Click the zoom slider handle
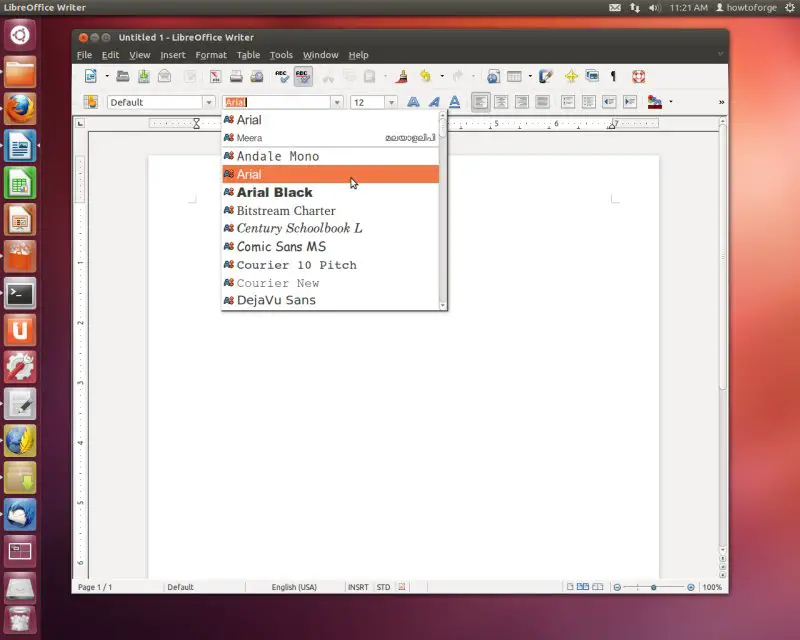Image resolution: width=800 pixels, height=640 pixels. (x=654, y=587)
